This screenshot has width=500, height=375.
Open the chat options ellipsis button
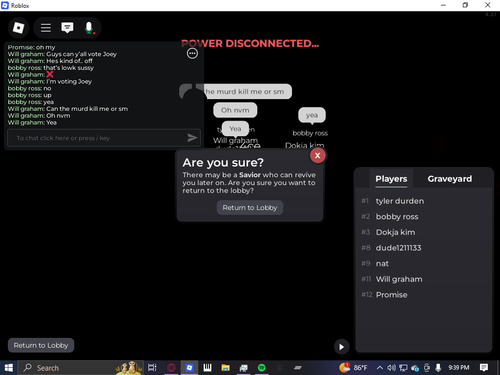click(x=192, y=53)
